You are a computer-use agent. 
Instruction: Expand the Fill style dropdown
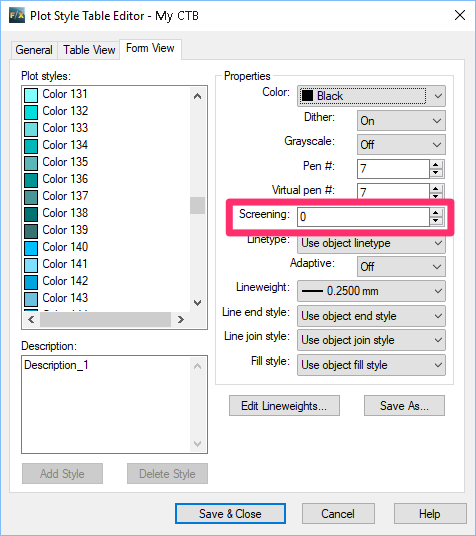pos(371,365)
